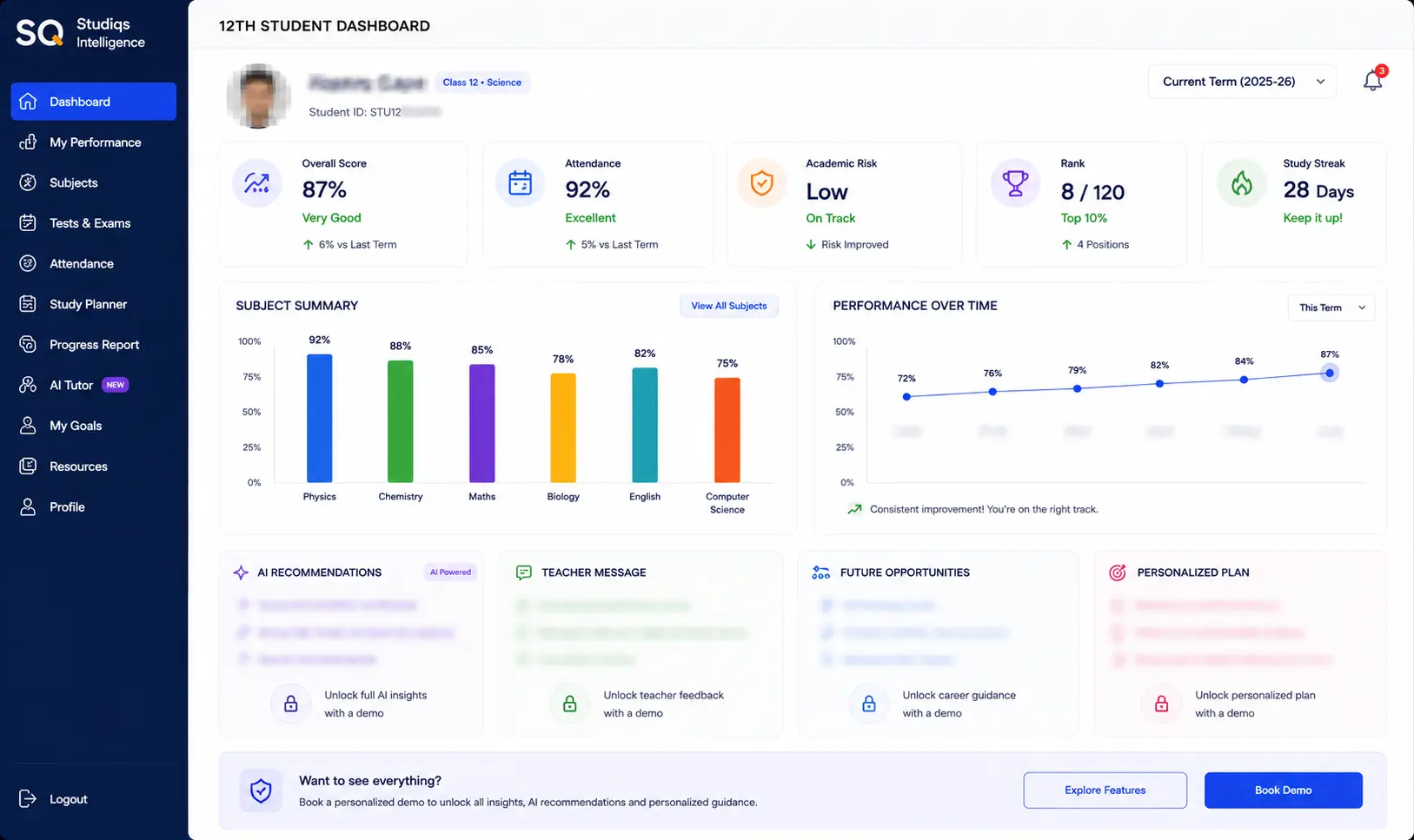The image size is (1414, 840).
Task: Open notifications via the bell icon
Action: coord(1372,81)
